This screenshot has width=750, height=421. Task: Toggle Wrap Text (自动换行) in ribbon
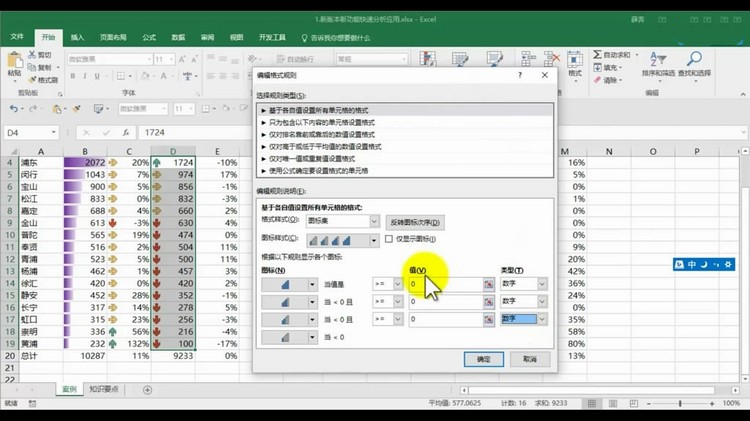point(296,59)
